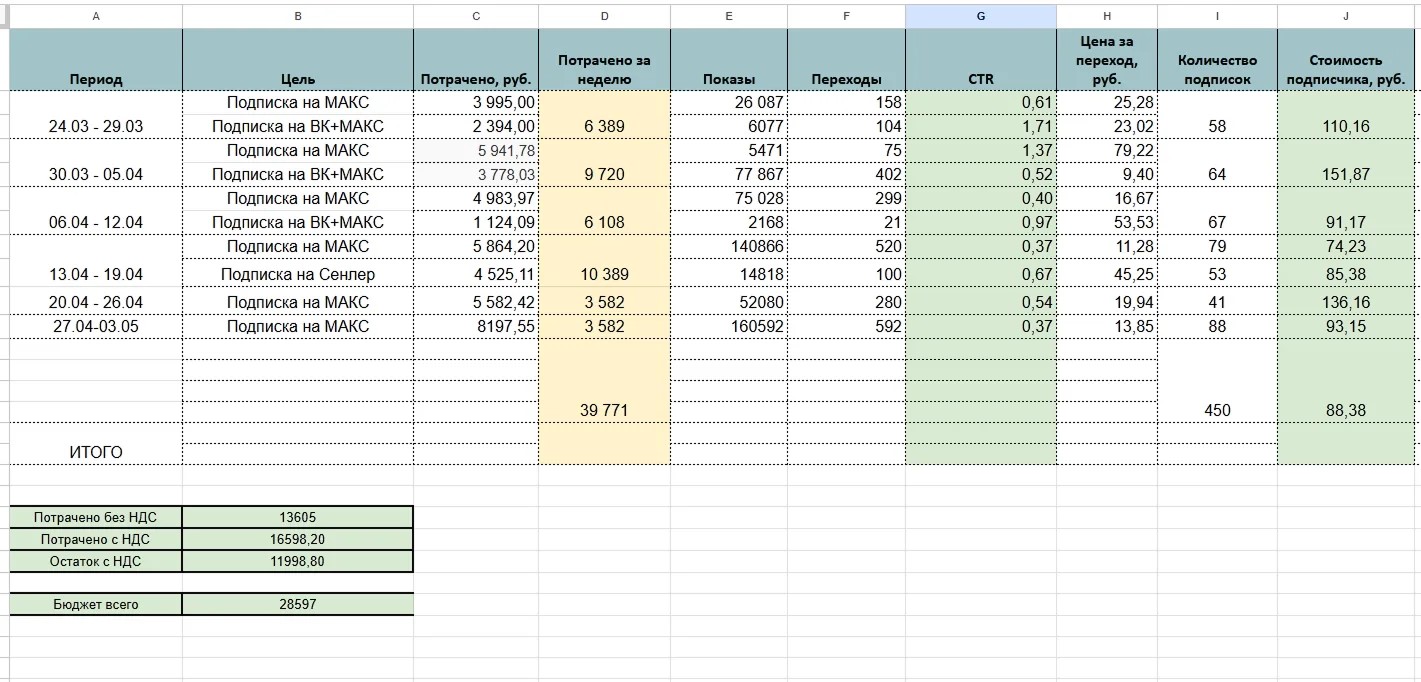Screen dimensions: 1421x682
Task: Select column J header
Action: [x=1346, y=16]
